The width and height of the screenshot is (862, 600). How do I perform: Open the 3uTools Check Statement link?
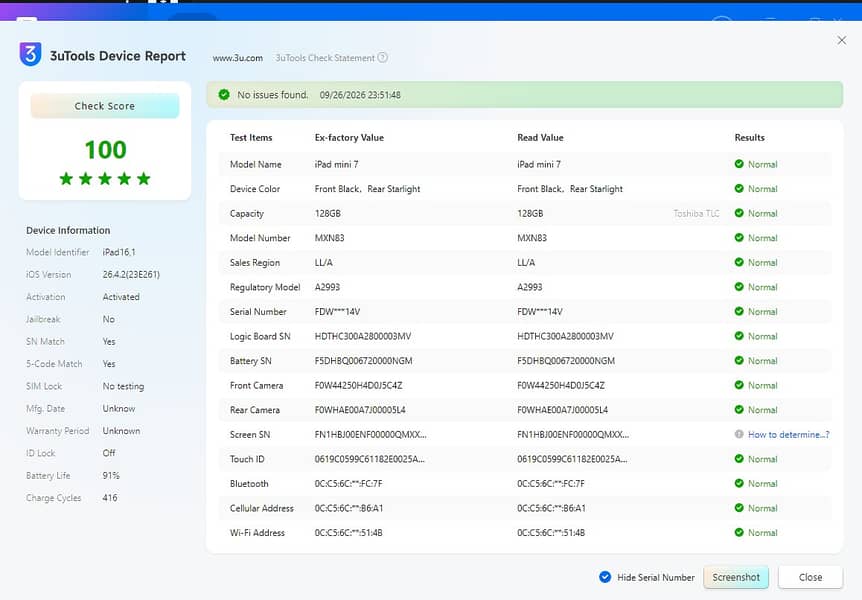pyautogui.click(x=325, y=58)
